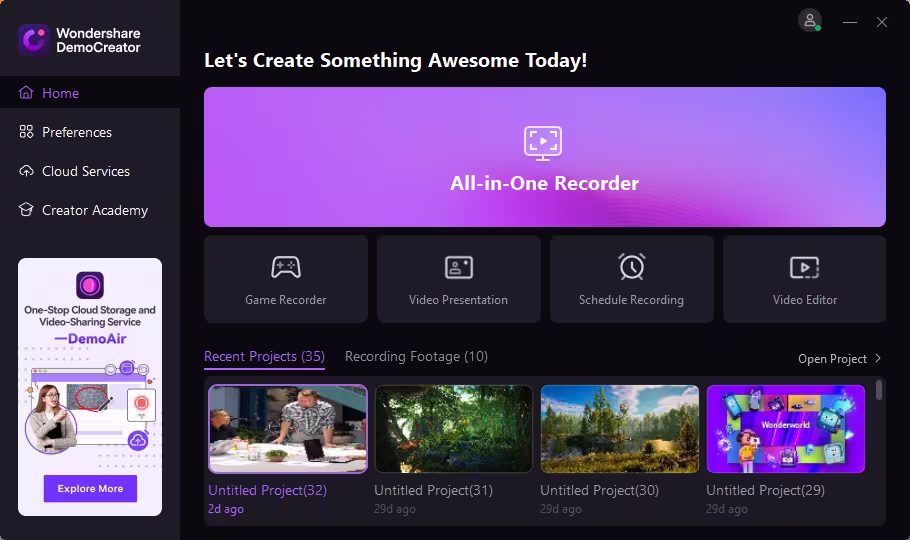910x540 pixels.
Task: Click the Video Editor label
Action: click(805, 300)
